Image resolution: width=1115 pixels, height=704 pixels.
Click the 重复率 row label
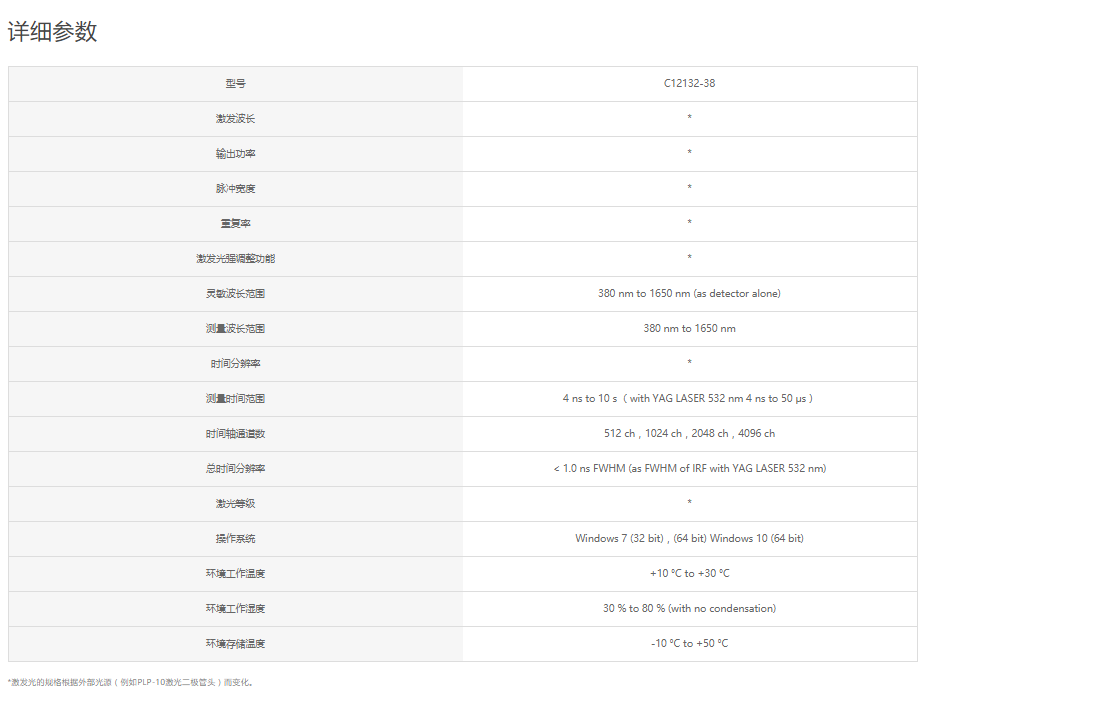click(235, 223)
